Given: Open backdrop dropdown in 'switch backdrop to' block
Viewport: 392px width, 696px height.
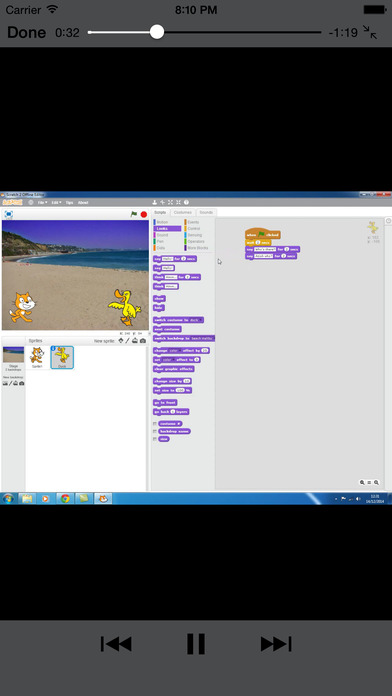Looking at the screenshot, I should click(202, 338).
